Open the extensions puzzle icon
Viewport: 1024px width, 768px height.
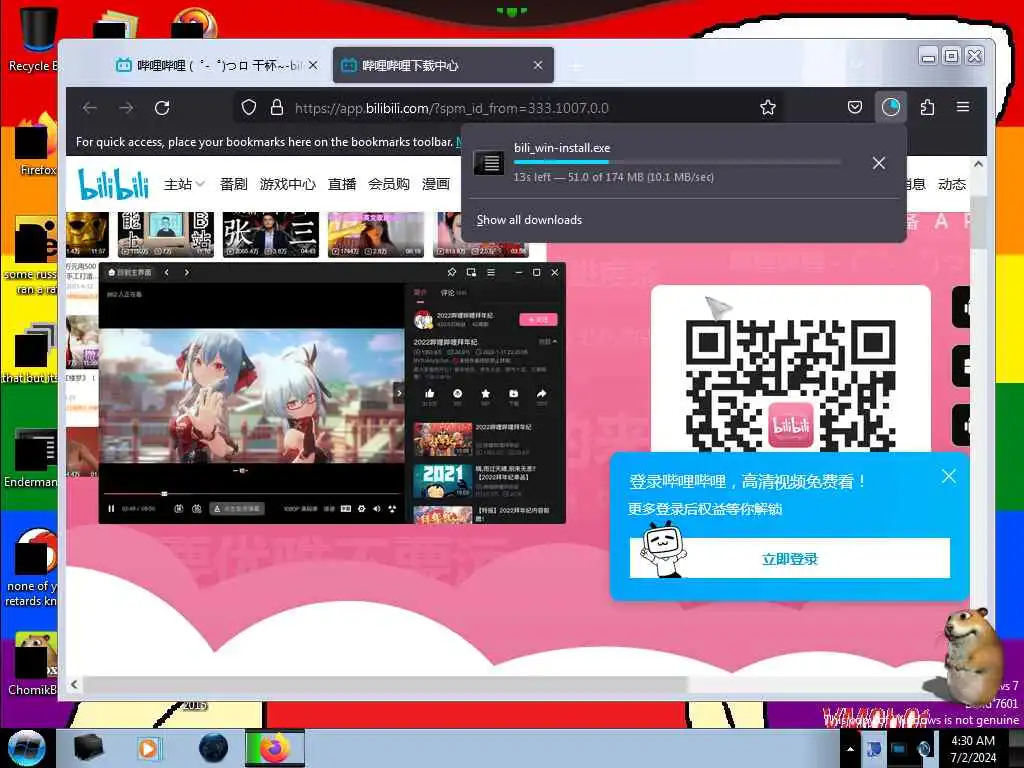click(927, 107)
